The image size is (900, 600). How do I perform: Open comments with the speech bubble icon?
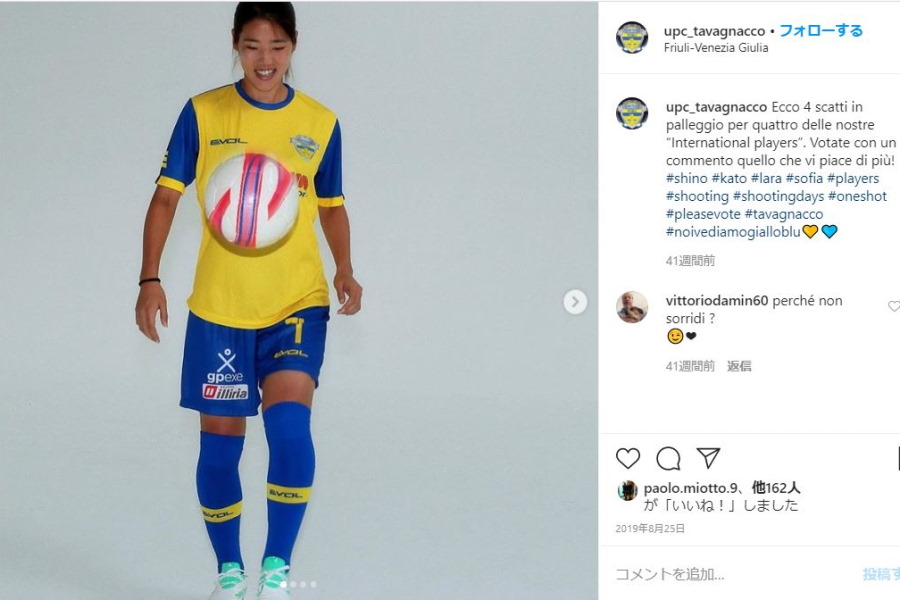tap(668, 458)
